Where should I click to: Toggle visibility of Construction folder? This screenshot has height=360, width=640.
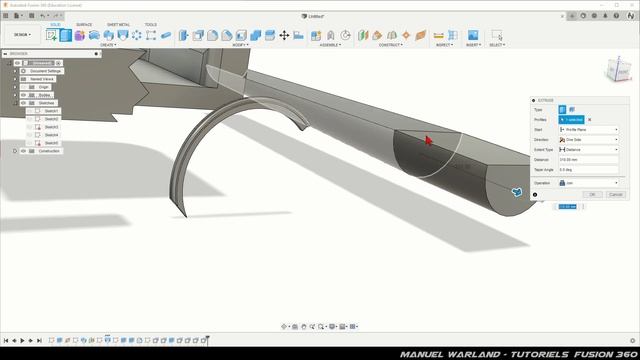point(24,151)
